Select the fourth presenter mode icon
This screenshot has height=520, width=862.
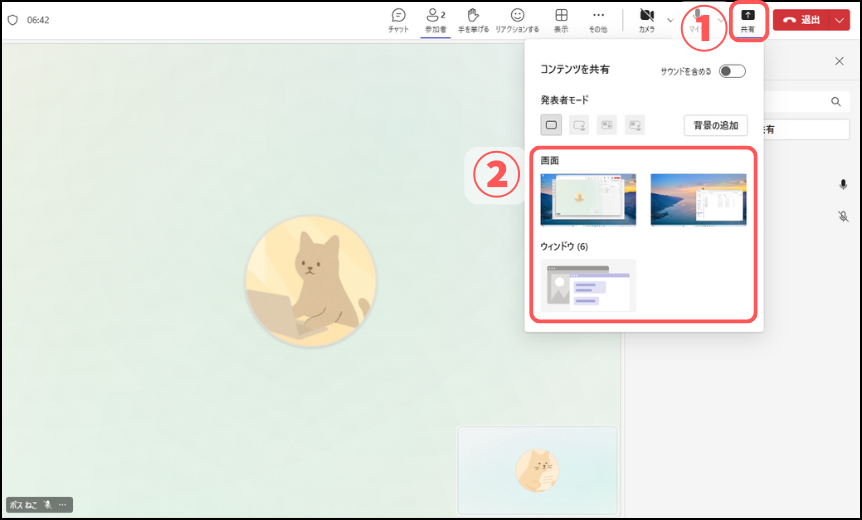635,125
